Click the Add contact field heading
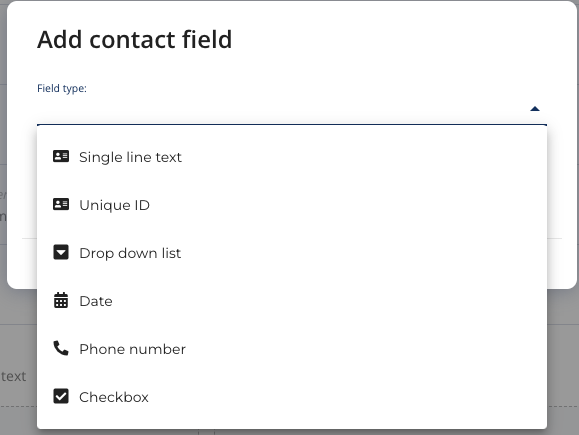579x435 pixels. [134, 40]
